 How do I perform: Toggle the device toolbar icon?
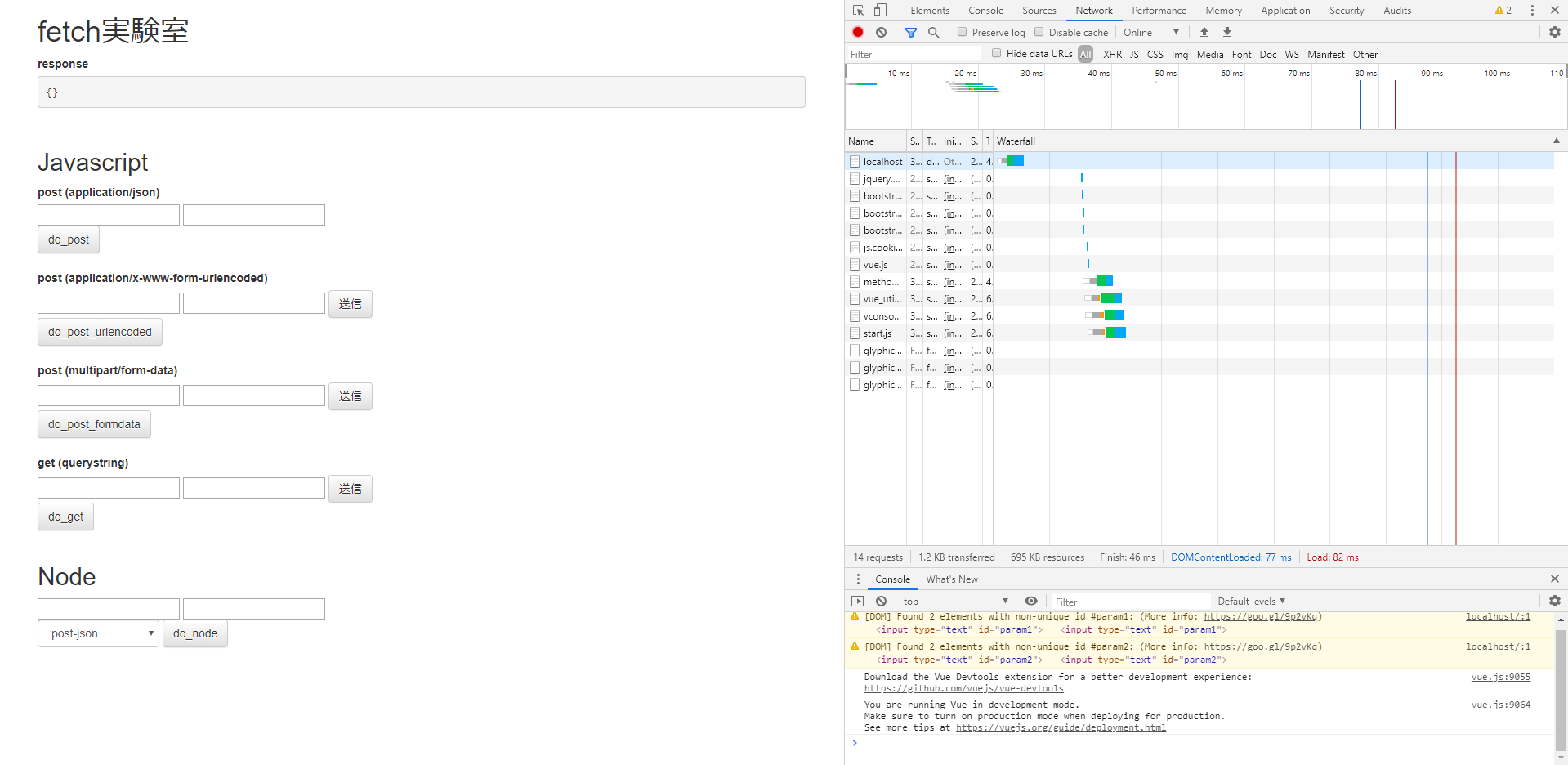tap(880, 10)
